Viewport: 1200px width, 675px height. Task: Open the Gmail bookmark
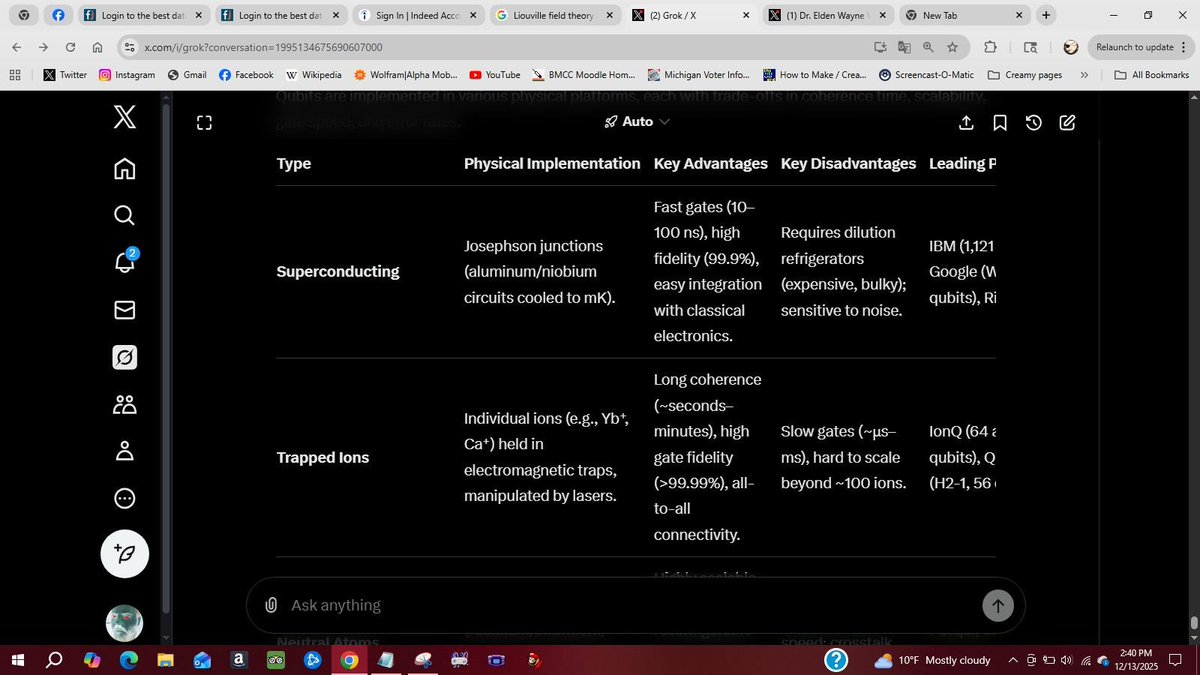pyautogui.click(x=187, y=75)
